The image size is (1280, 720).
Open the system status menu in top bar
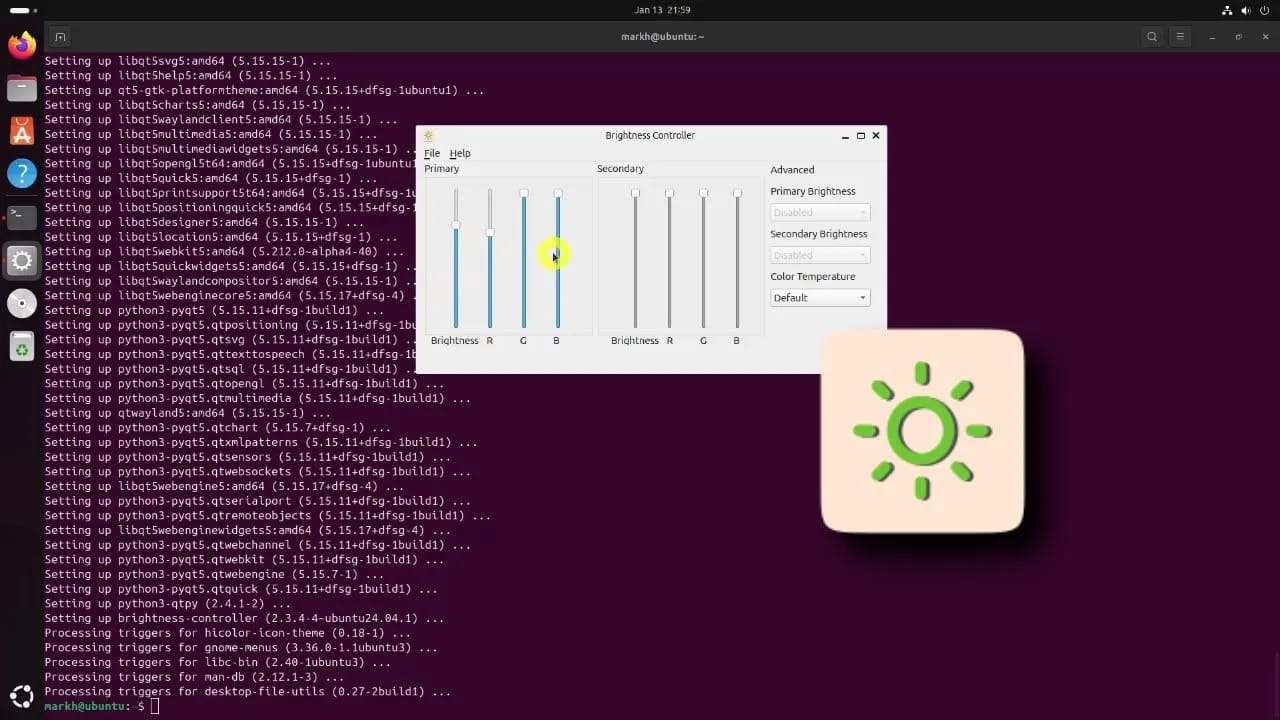point(1247,10)
